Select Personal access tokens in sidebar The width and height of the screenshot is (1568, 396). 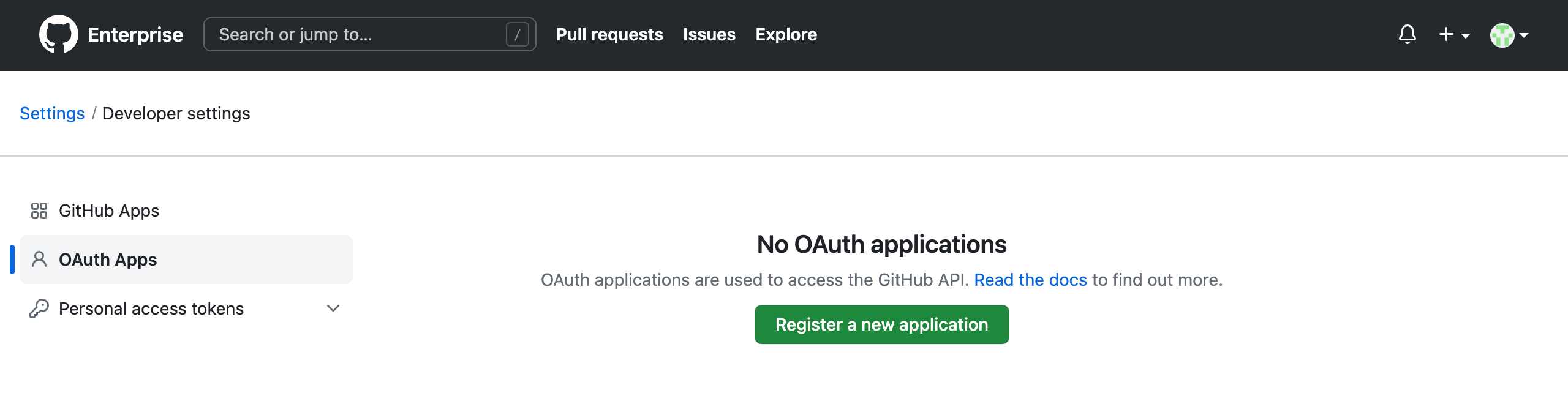click(186, 308)
